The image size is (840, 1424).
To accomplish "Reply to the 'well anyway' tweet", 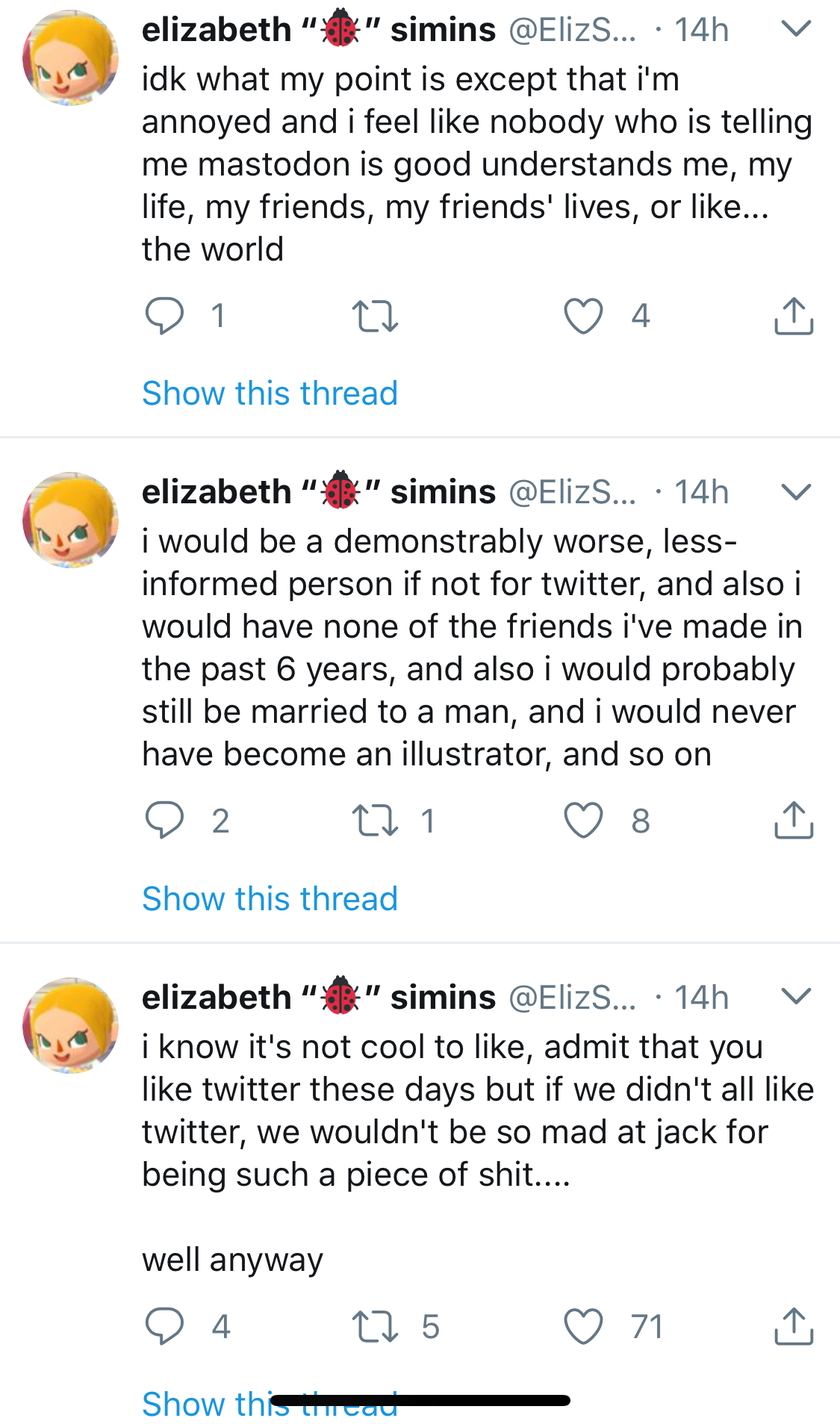I will tap(164, 1326).
